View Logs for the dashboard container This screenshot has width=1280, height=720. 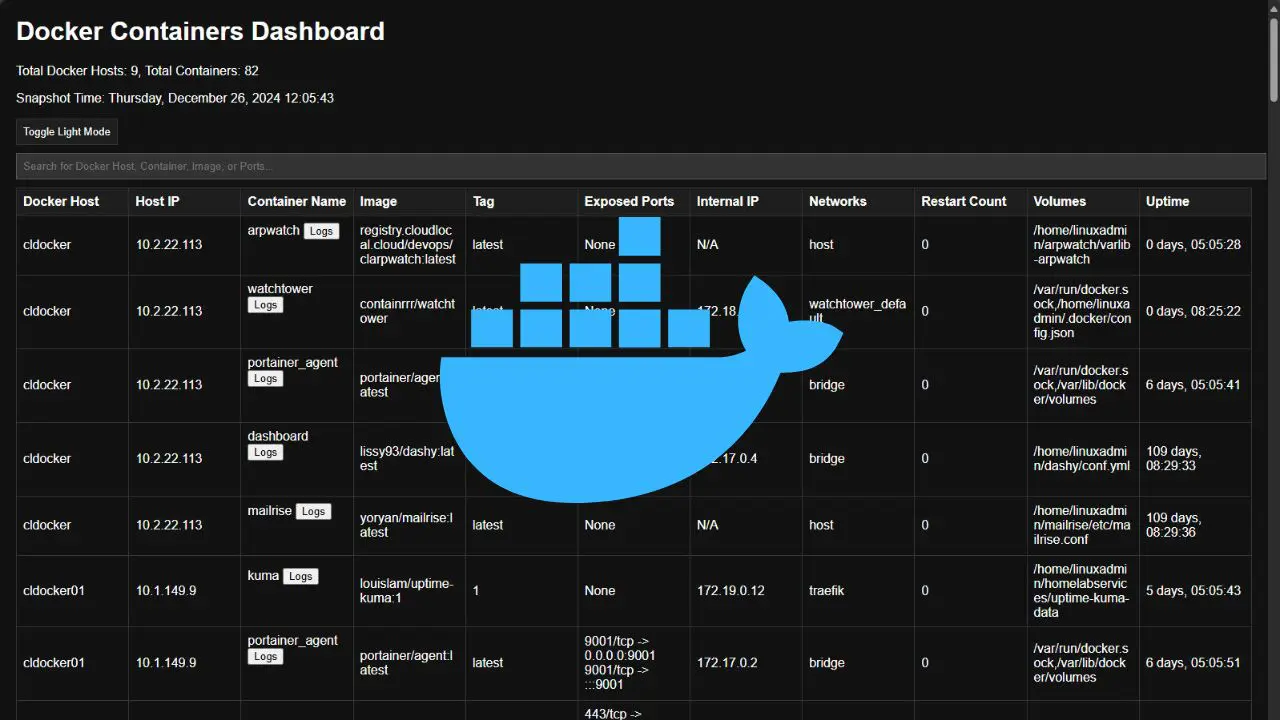tap(265, 452)
